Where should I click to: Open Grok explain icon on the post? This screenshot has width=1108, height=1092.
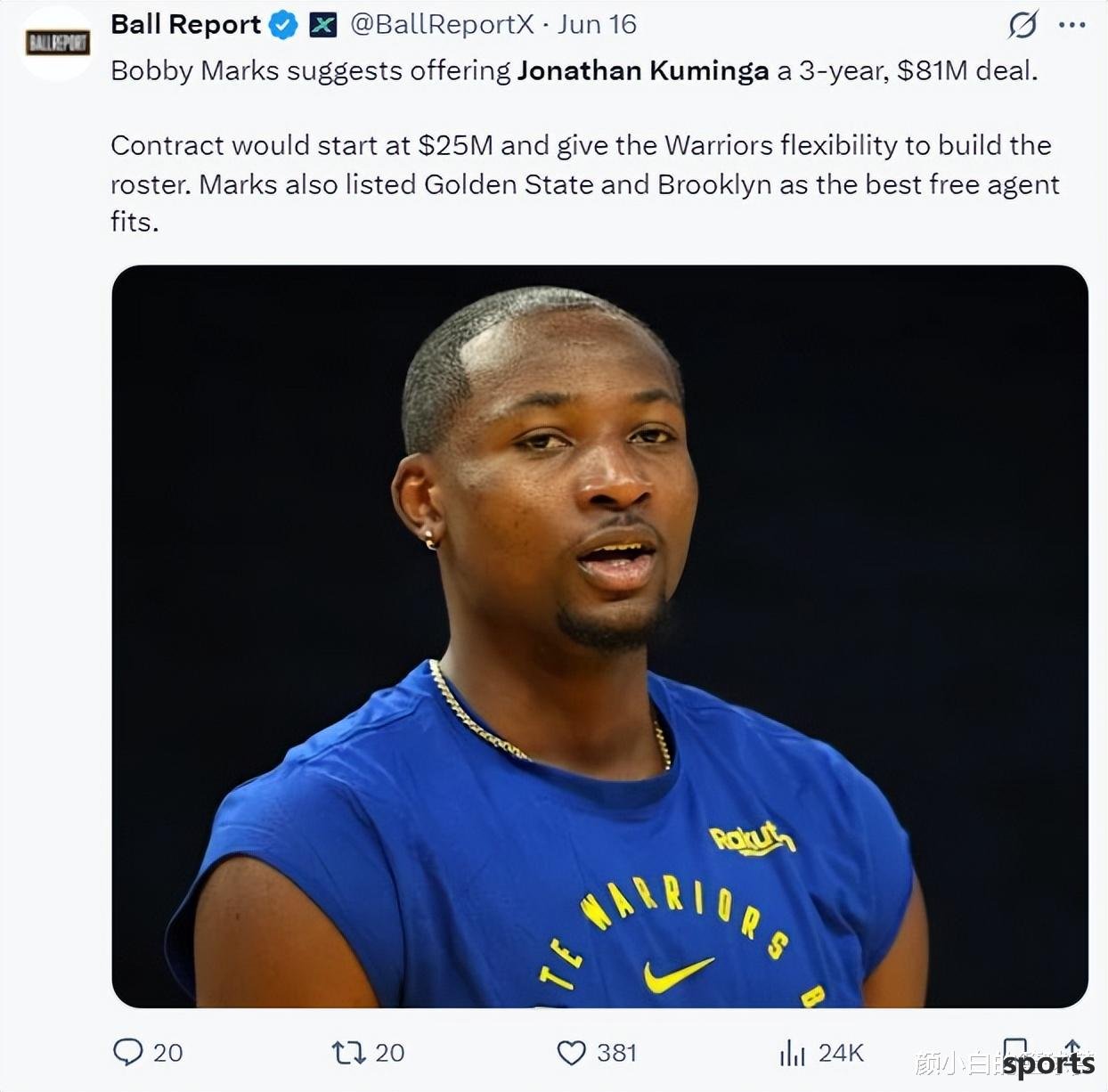coord(1022,25)
